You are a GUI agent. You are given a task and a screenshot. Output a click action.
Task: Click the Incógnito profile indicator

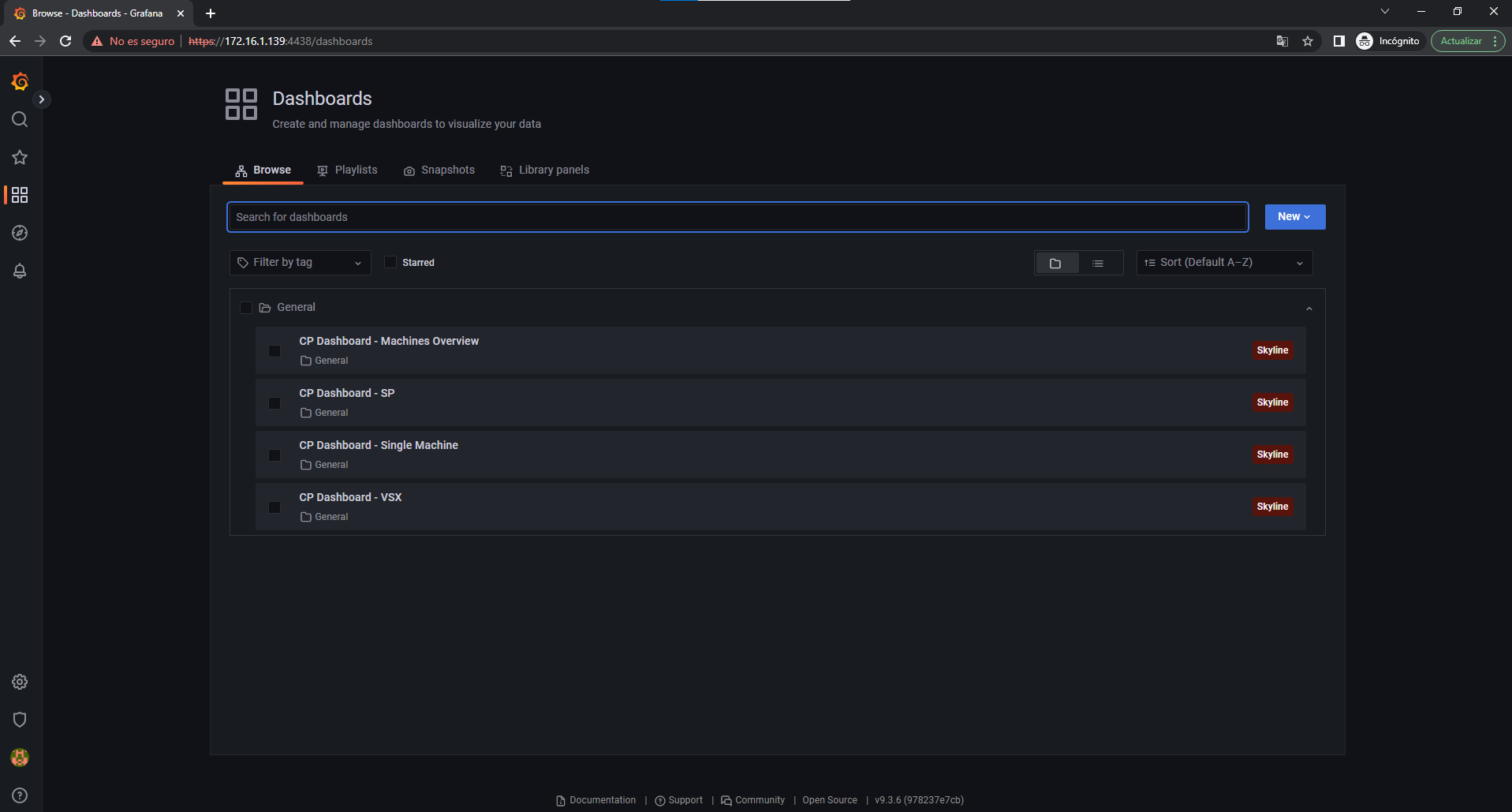click(1388, 41)
